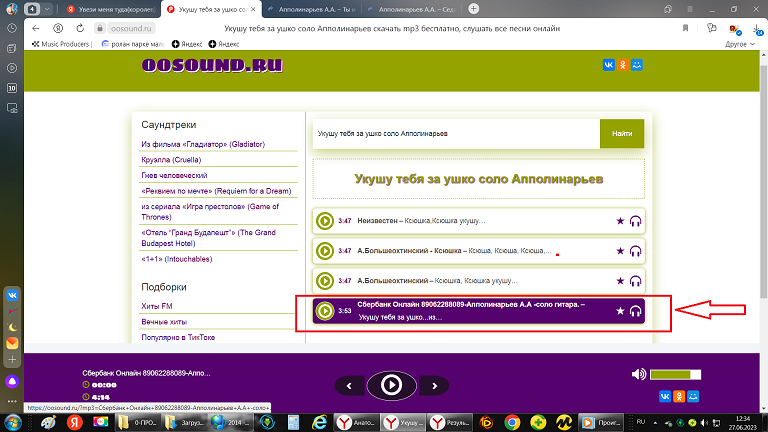Open «Отель "Гранд Будапешт"» soundtrack link
This screenshot has height=432, width=768.
point(208,238)
